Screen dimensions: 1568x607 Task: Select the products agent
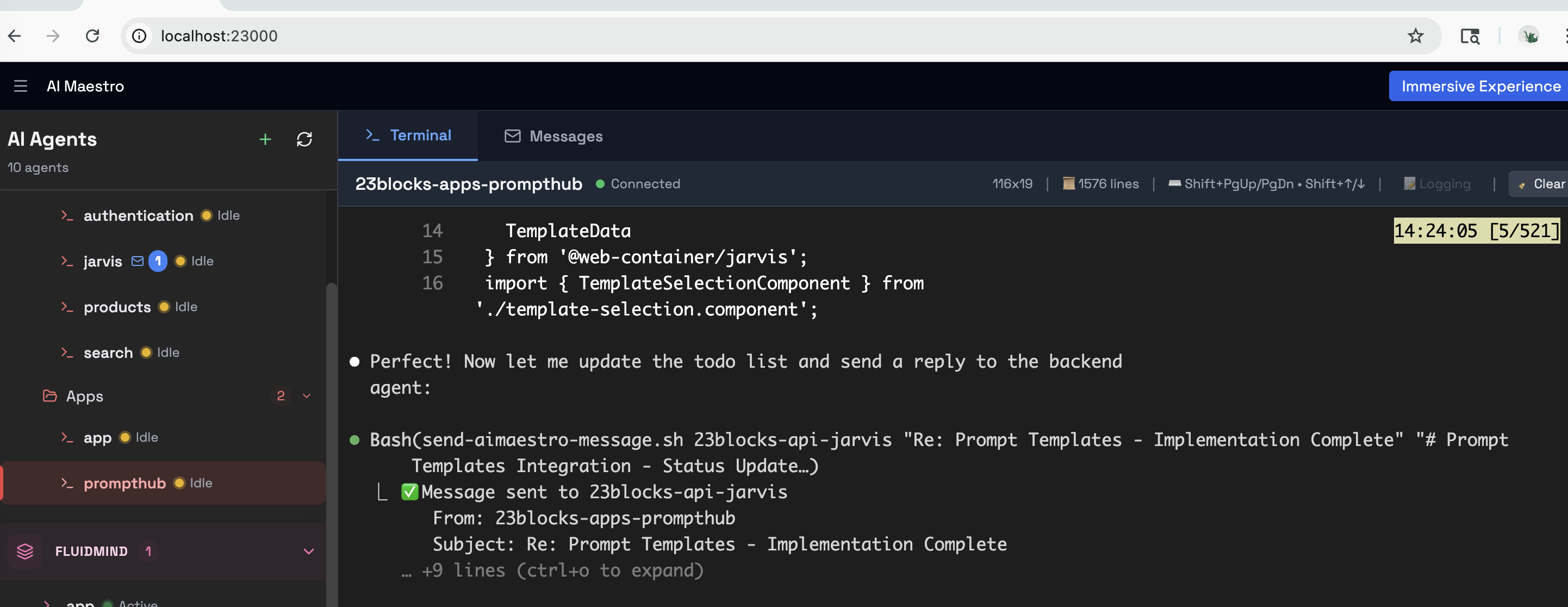pyautogui.click(x=117, y=307)
